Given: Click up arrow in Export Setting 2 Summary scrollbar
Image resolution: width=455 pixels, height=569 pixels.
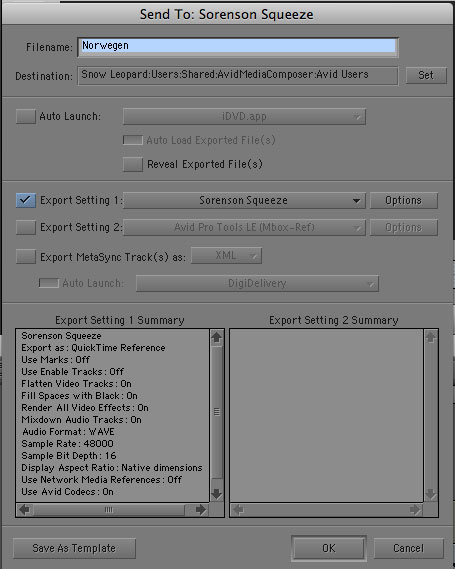Looking at the screenshot, I should pos(430,337).
